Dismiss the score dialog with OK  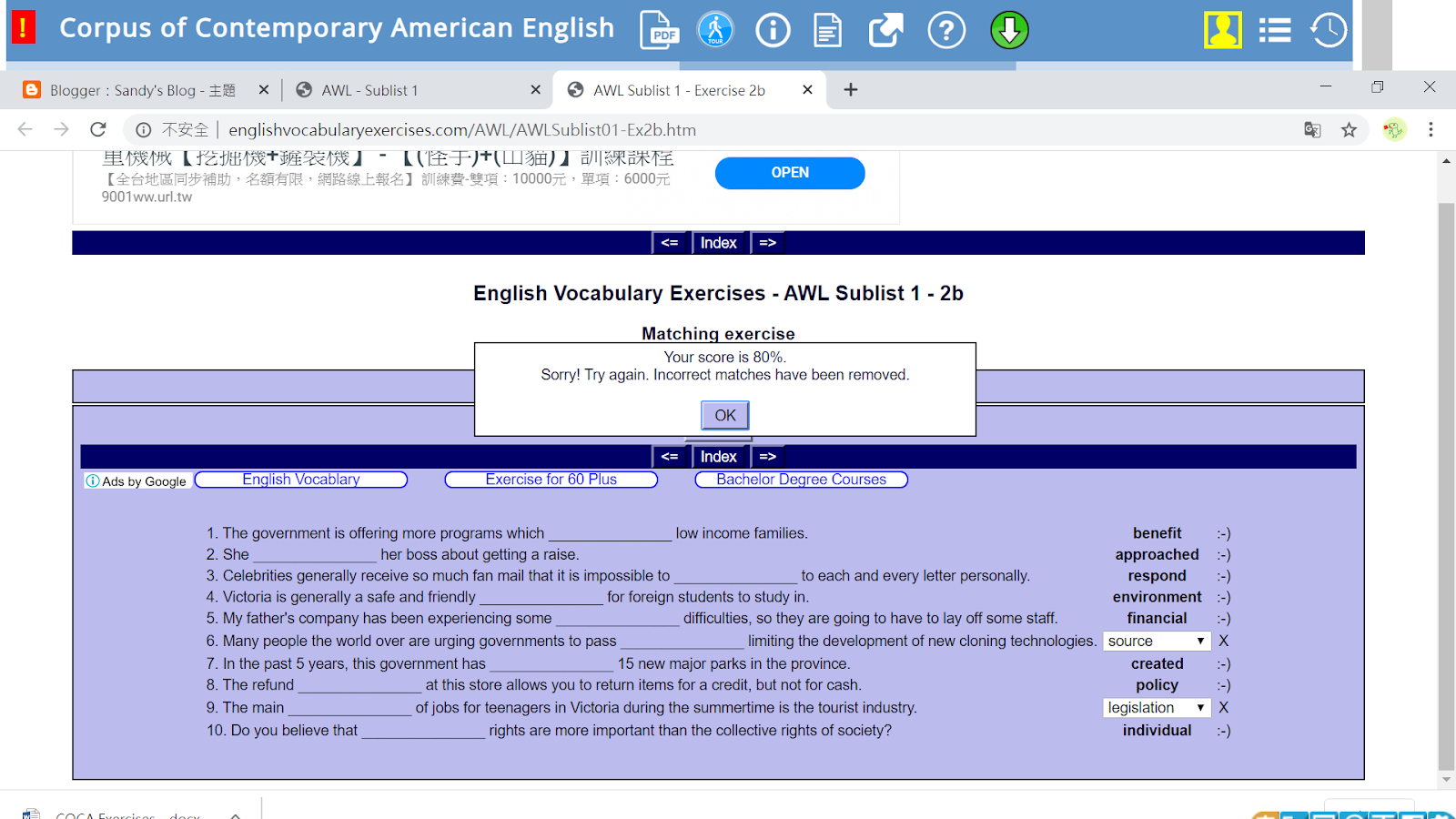(x=724, y=415)
